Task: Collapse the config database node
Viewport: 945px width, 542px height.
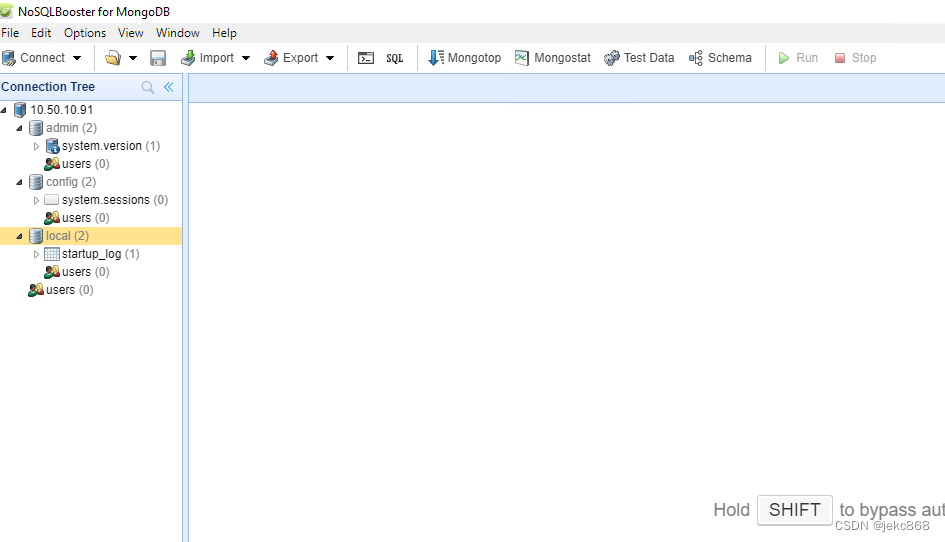Action: click(x=19, y=182)
